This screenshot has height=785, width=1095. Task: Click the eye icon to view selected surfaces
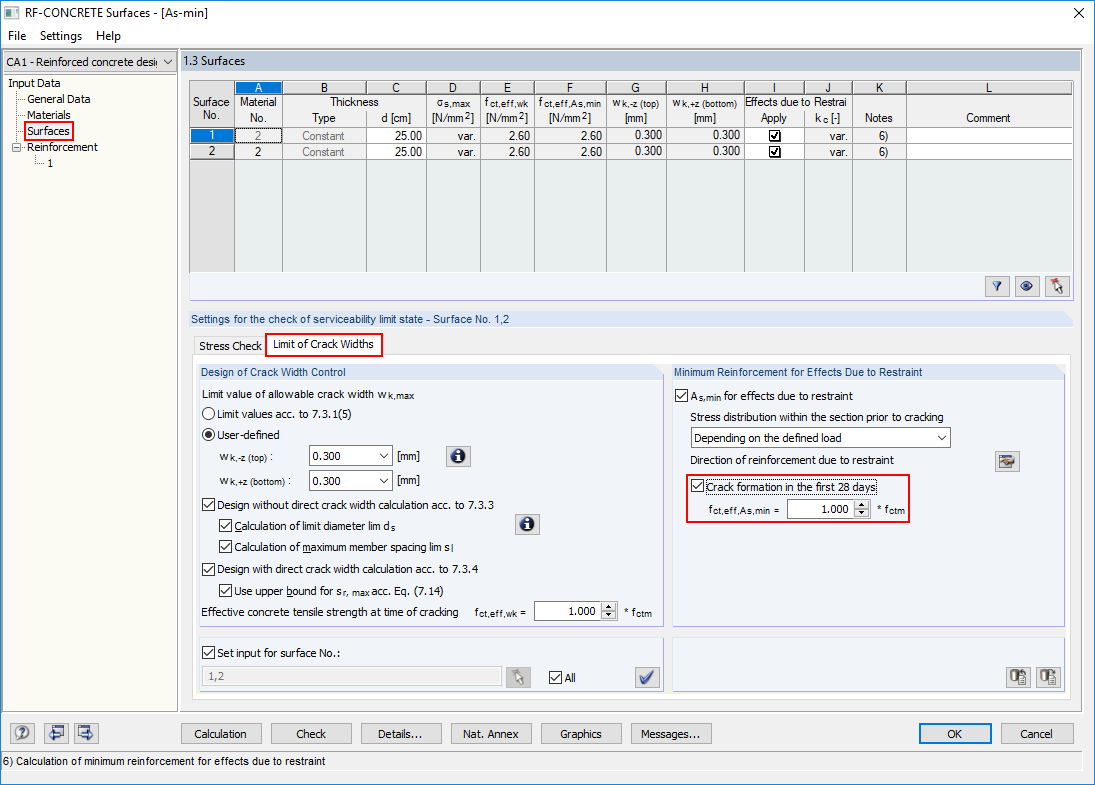pyautogui.click(x=1026, y=286)
